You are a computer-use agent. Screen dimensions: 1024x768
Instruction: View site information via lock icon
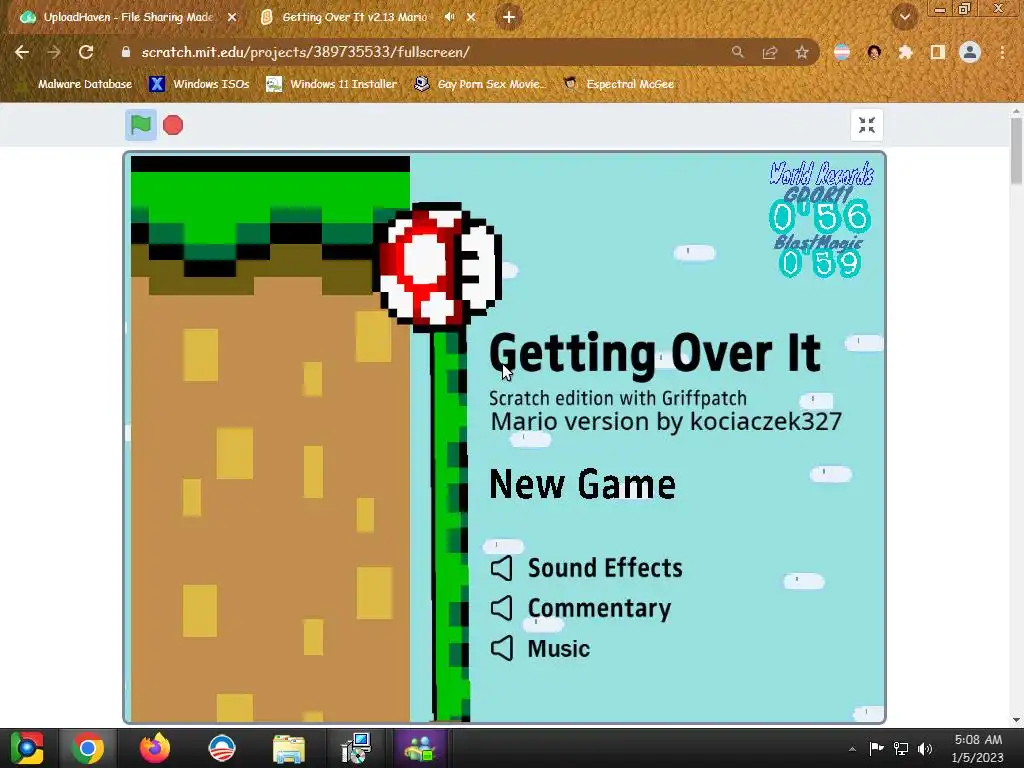click(125, 52)
